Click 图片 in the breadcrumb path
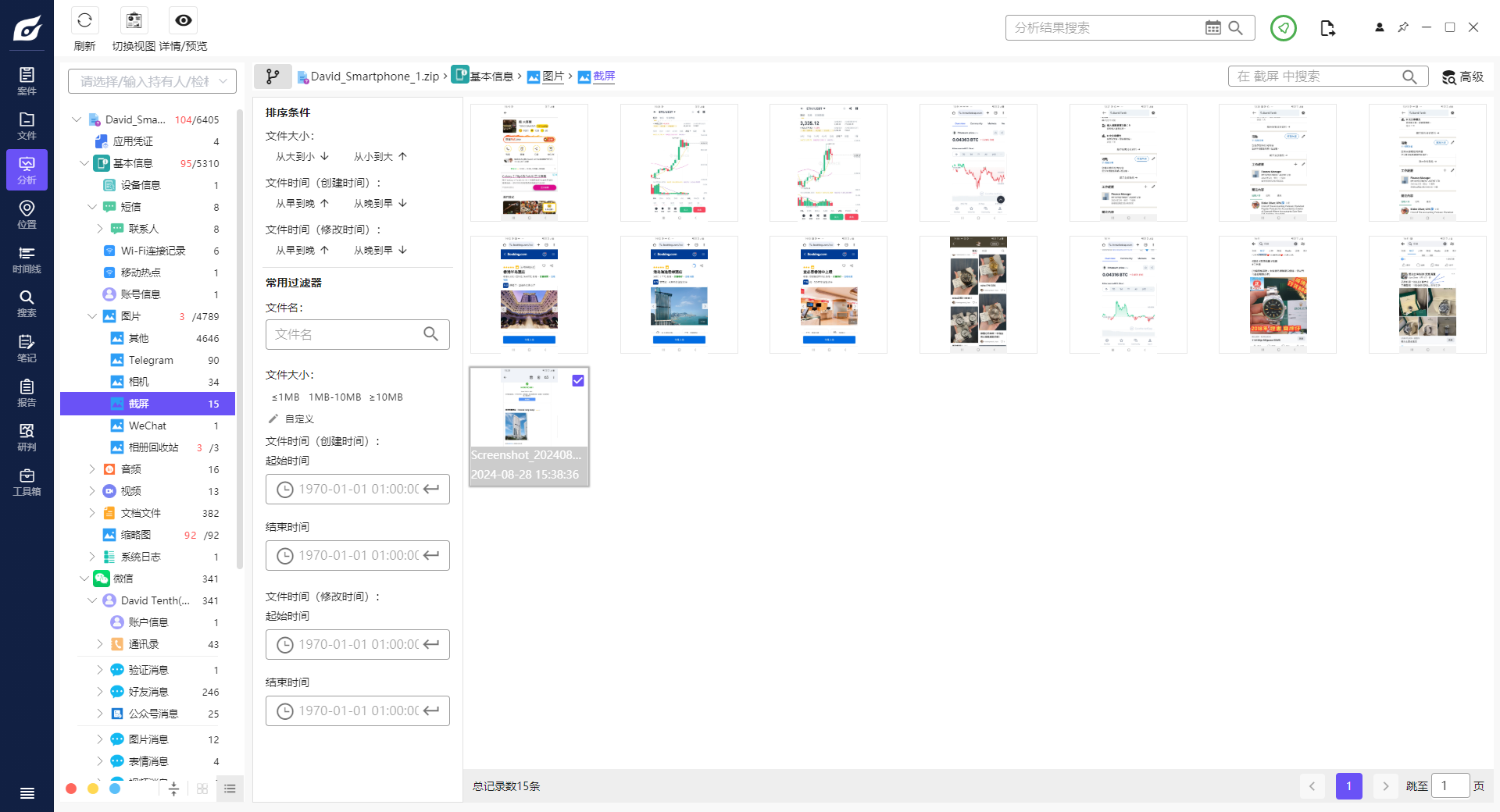Screen dimensions: 1500x812 coord(553,77)
